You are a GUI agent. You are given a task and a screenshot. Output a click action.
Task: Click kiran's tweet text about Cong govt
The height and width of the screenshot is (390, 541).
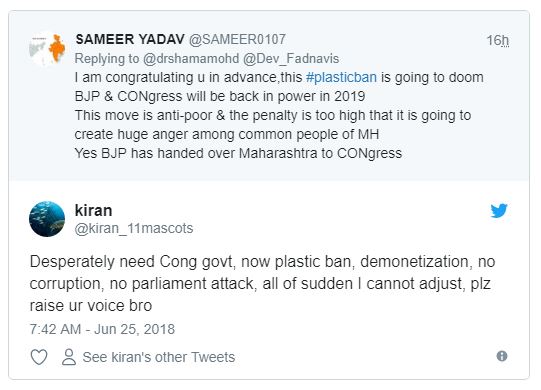pyautogui.click(x=262, y=284)
